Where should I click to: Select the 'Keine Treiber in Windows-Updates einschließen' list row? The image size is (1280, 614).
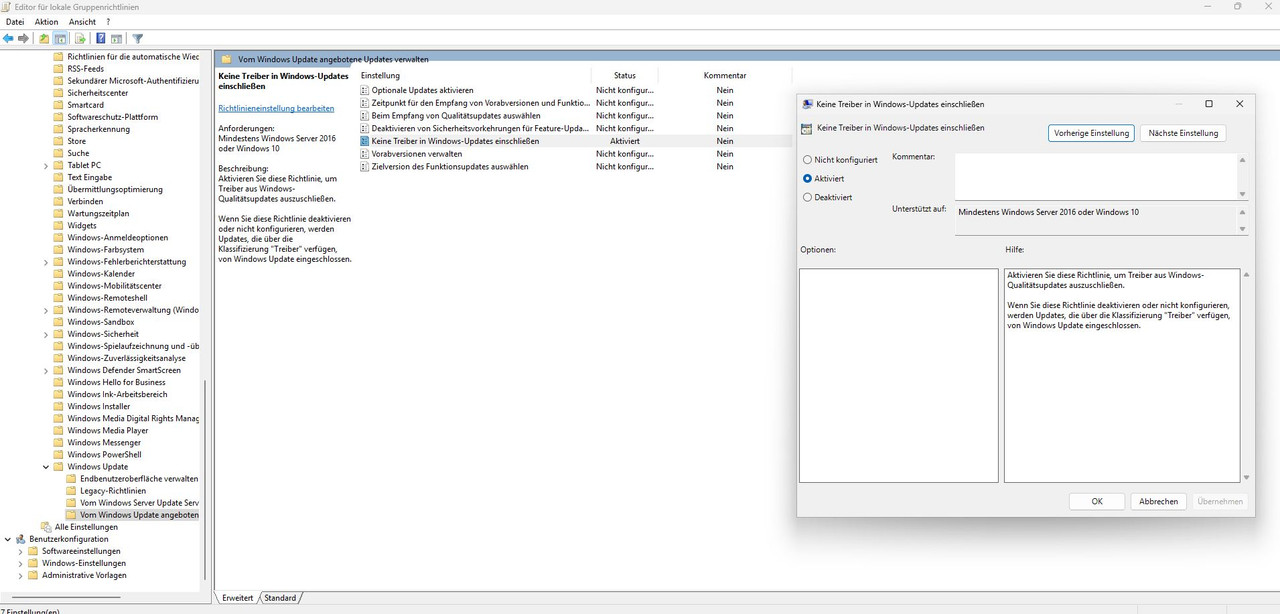pos(574,141)
